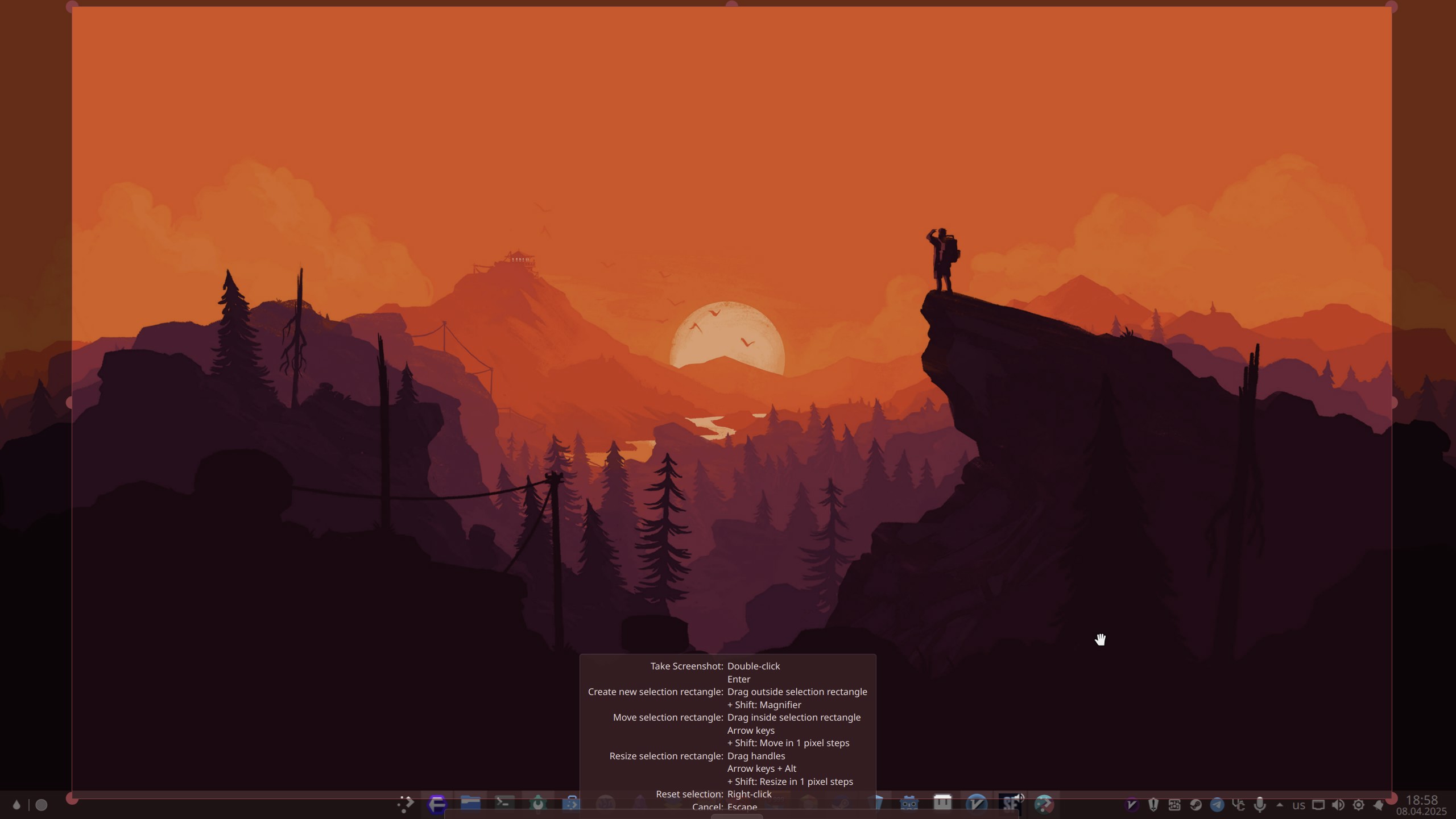
Task: Click the 'Reset selection:' label
Action: 689,794
